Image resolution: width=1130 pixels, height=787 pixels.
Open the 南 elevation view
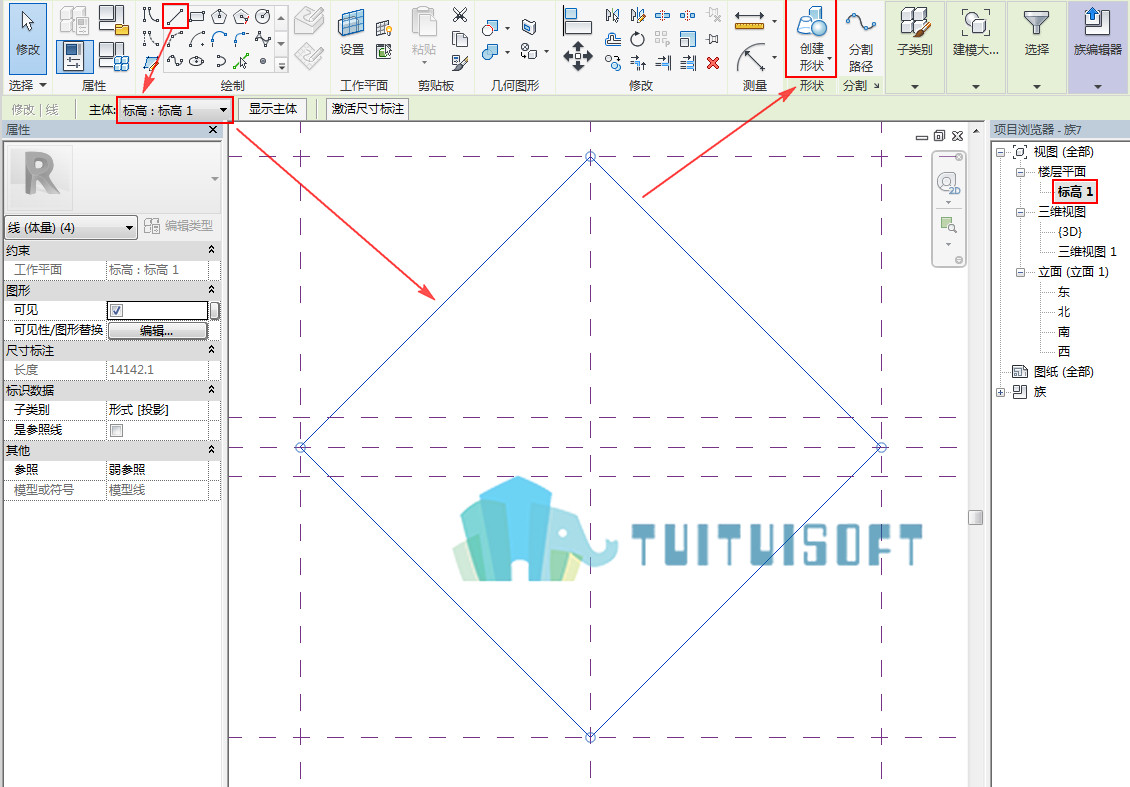[x=1064, y=332]
